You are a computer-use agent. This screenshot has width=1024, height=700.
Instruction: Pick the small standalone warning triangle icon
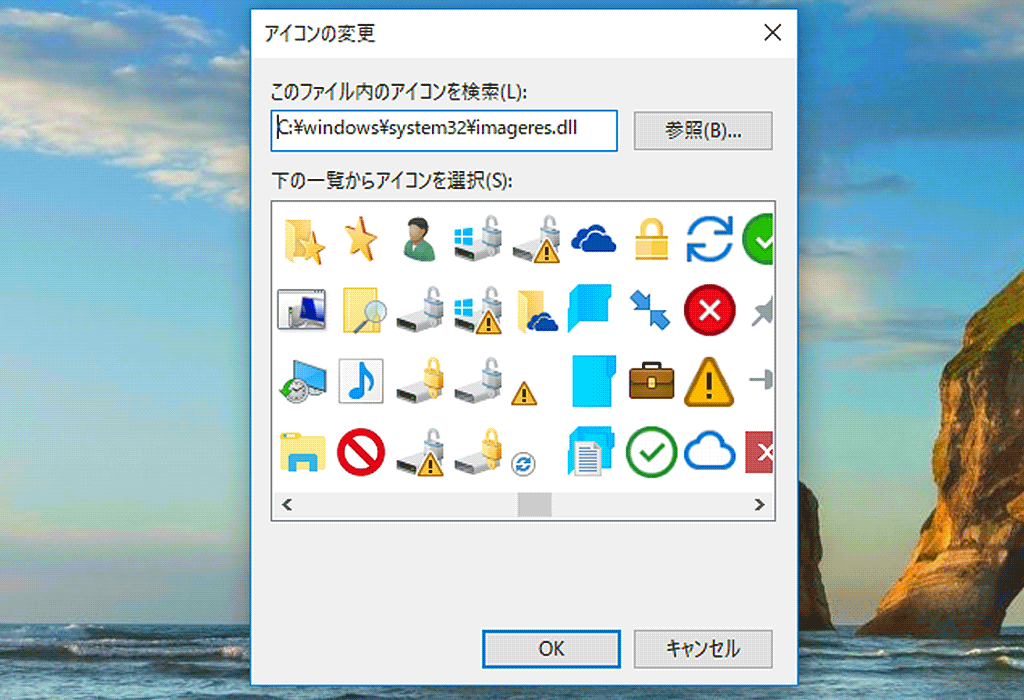pos(524,394)
